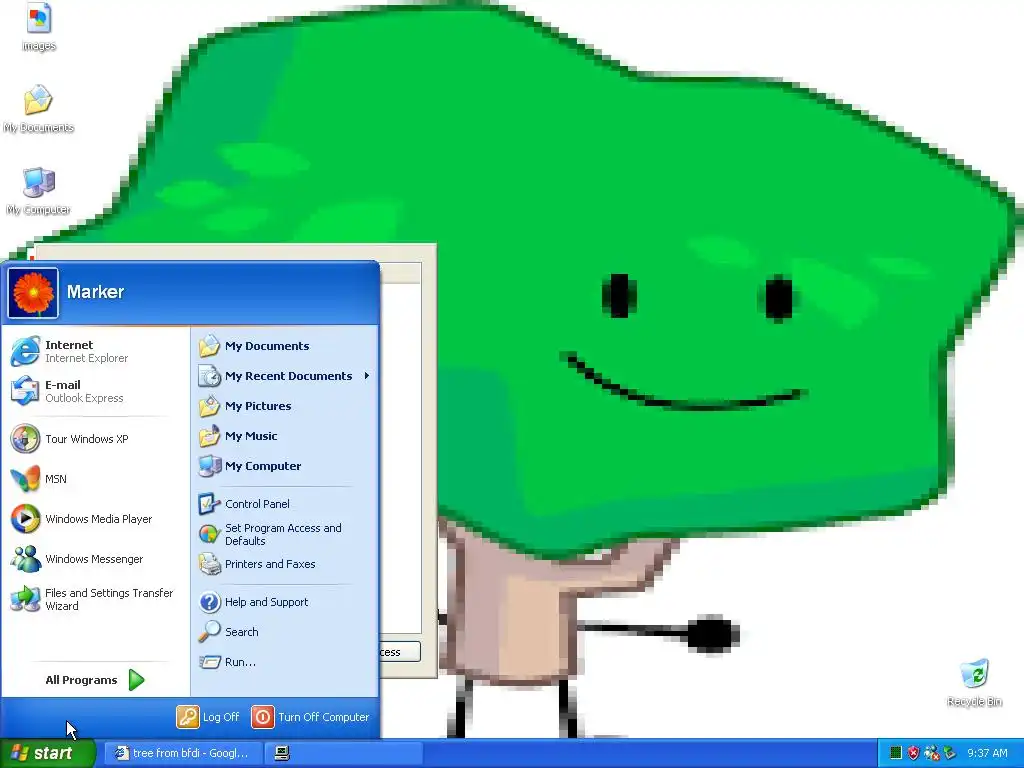The height and width of the screenshot is (768, 1024).
Task: Open the Windows Messenger icon
Action: [25, 559]
